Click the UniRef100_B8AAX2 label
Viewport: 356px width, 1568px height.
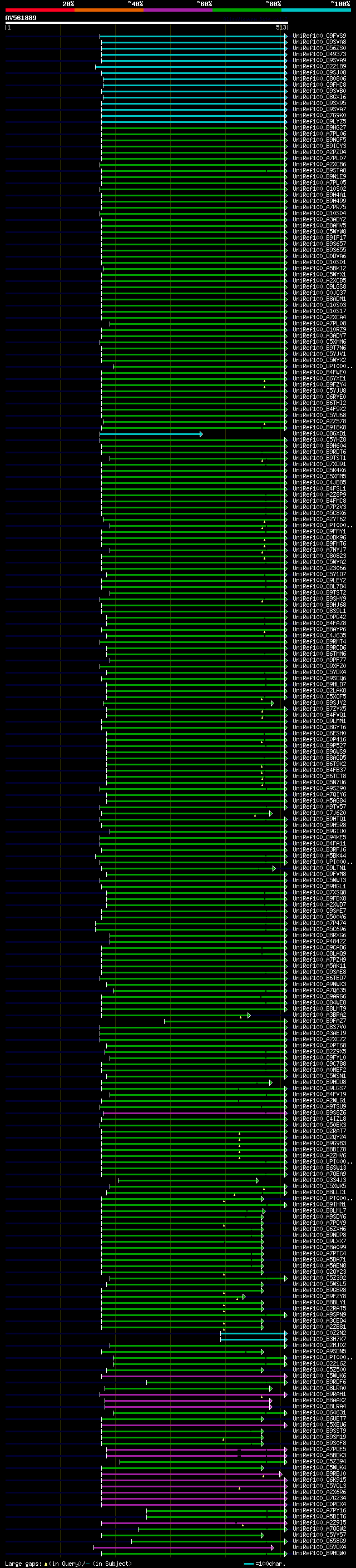[x=319, y=1401]
